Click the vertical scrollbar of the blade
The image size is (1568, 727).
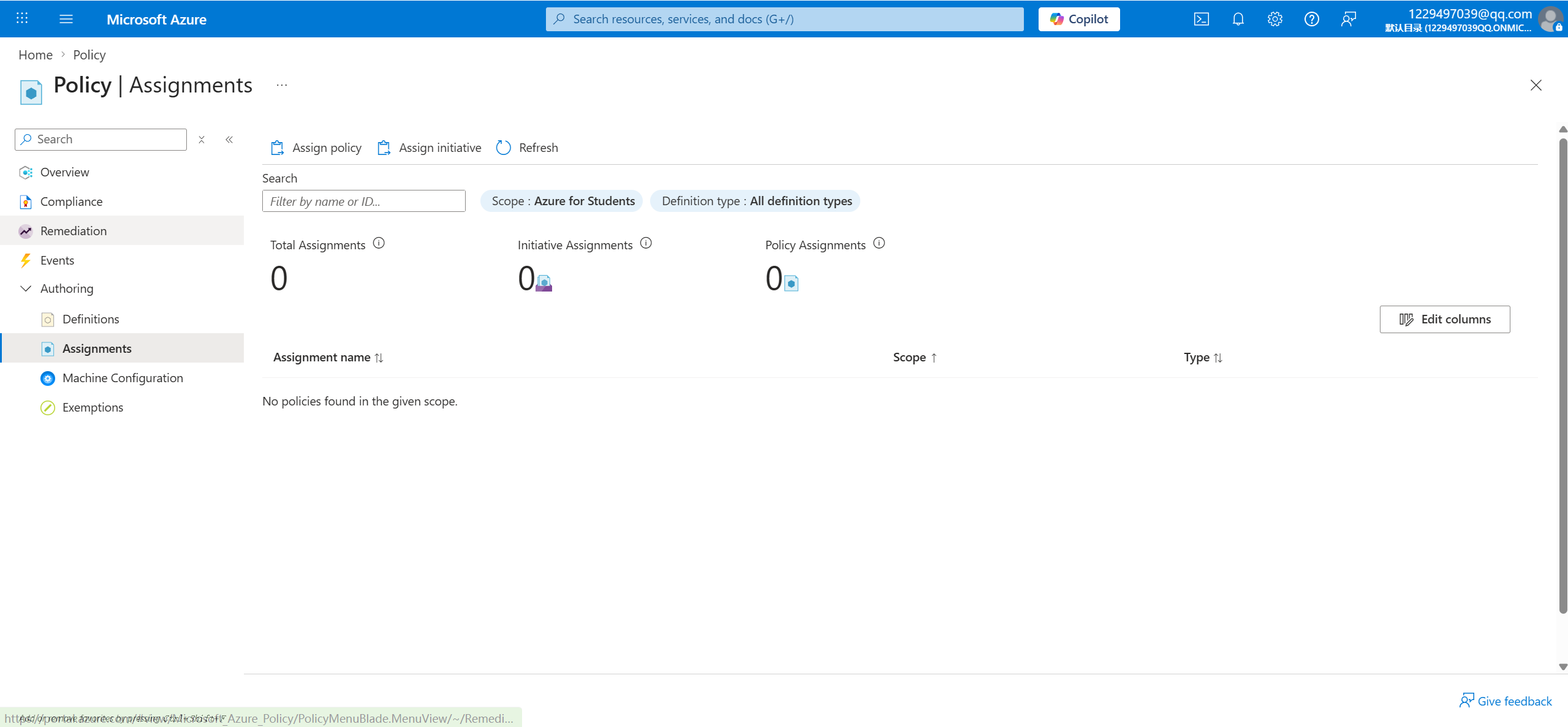pos(1563,375)
